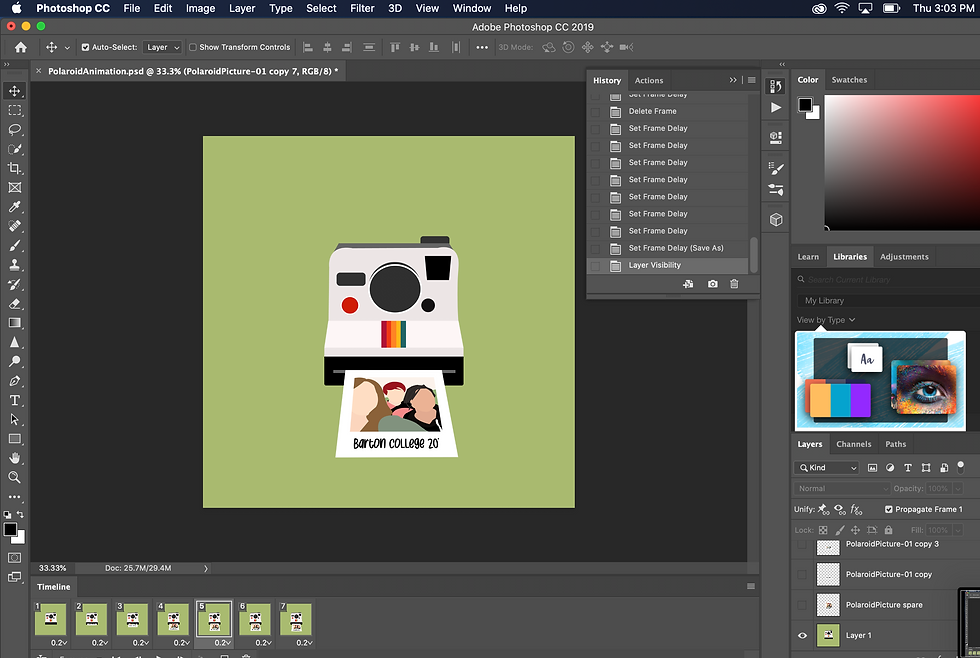This screenshot has height=658, width=980.
Task: Open the Layer menu
Action: point(242,8)
